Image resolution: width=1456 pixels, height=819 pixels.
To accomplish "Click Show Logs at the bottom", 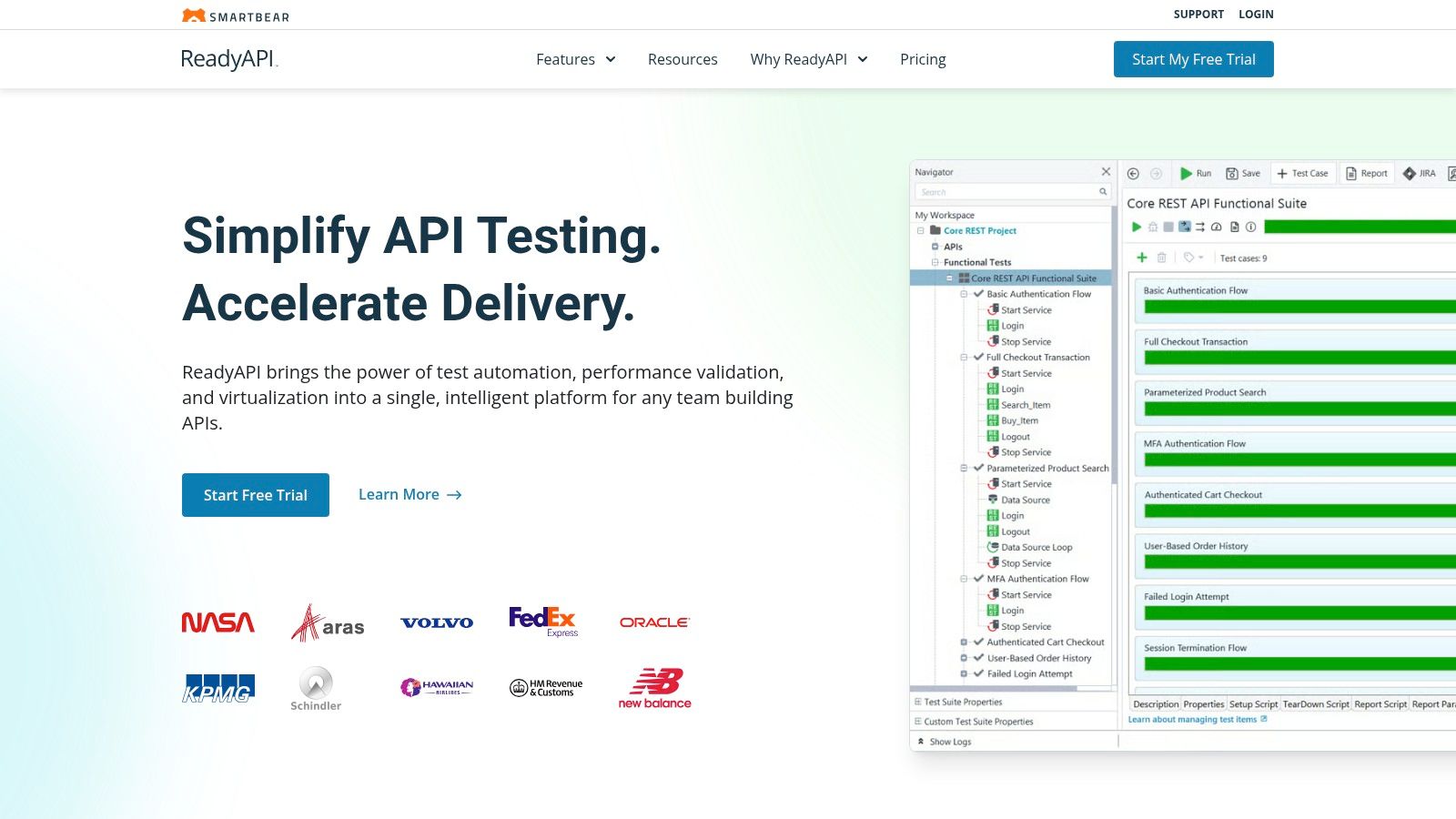I will coord(945,742).
